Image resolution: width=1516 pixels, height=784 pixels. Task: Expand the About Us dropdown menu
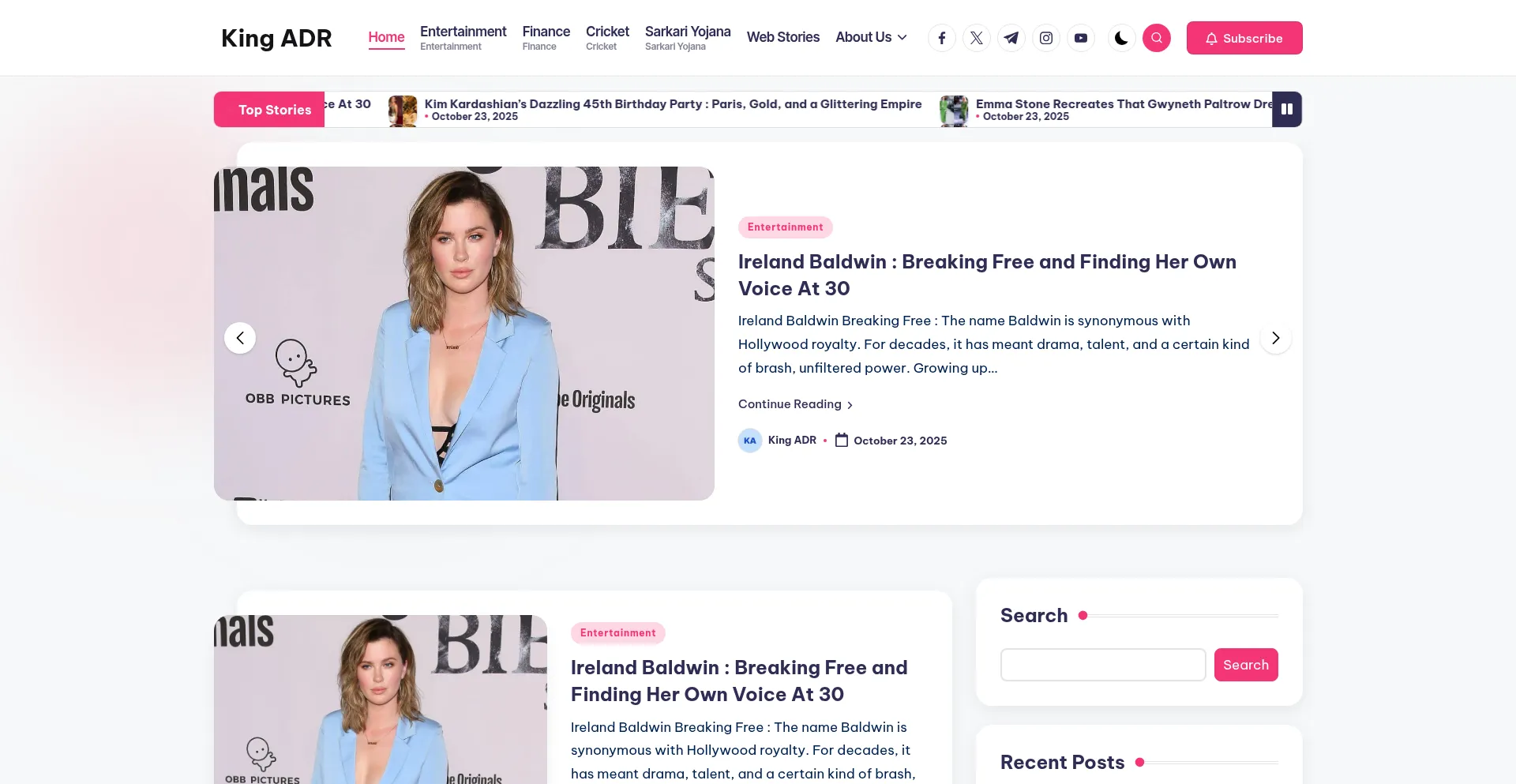click(872, 37)
